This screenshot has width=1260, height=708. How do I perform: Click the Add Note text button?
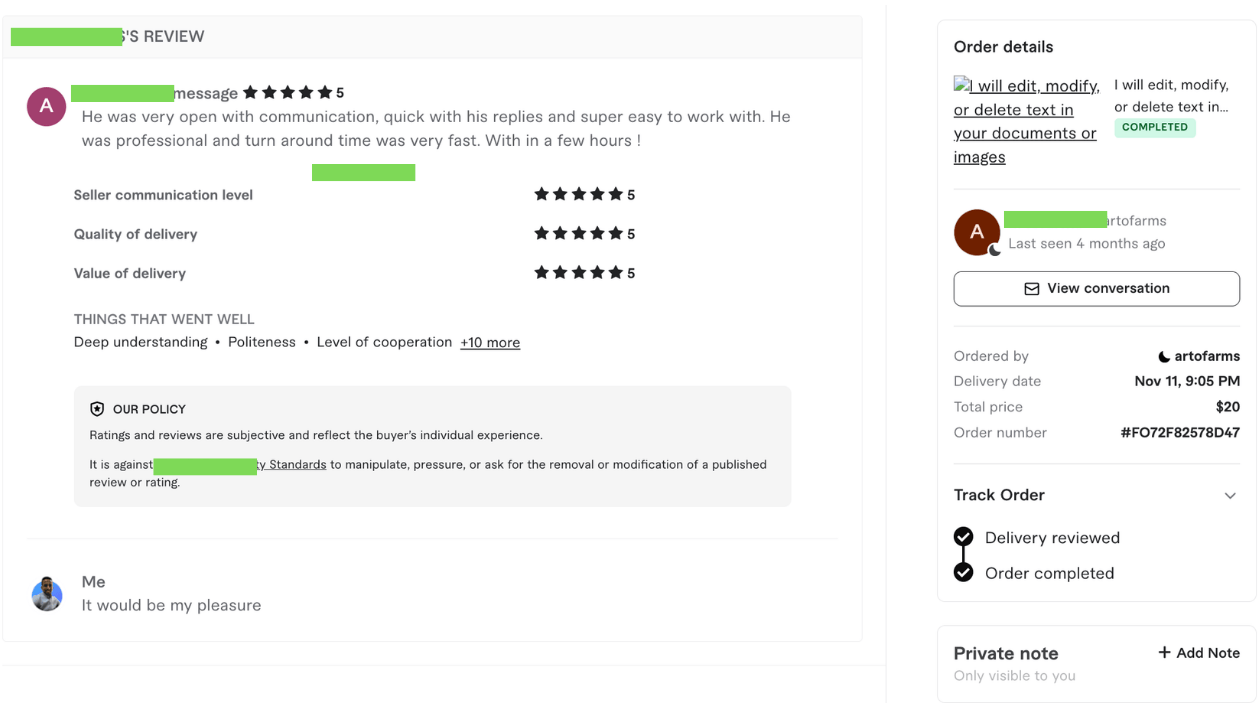(x=1208, y=653)
